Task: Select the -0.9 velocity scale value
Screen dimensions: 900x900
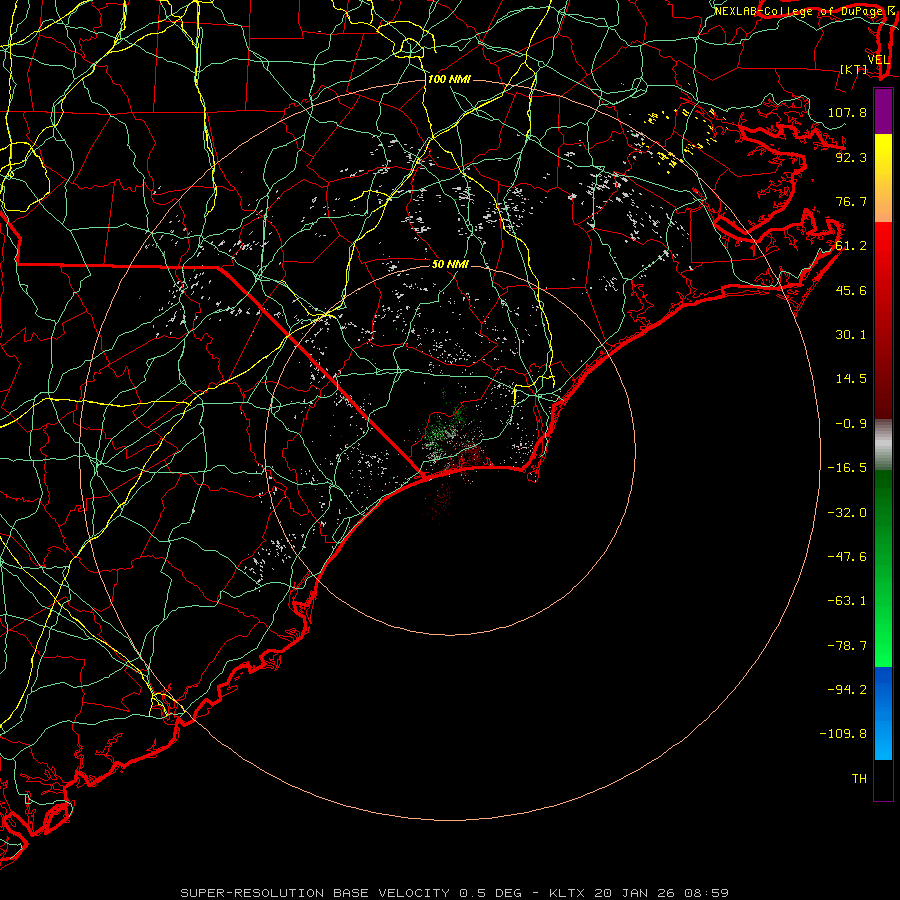Action: point(851,424)
